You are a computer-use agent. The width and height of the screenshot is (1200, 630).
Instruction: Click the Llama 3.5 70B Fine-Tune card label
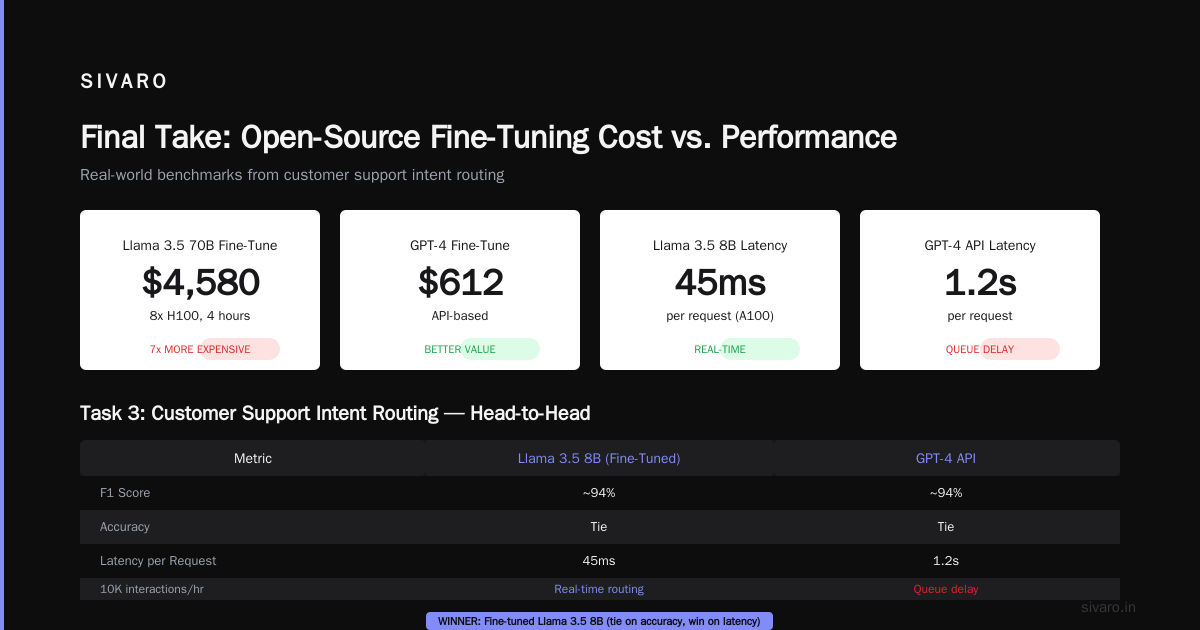click(x=200, y=245)
